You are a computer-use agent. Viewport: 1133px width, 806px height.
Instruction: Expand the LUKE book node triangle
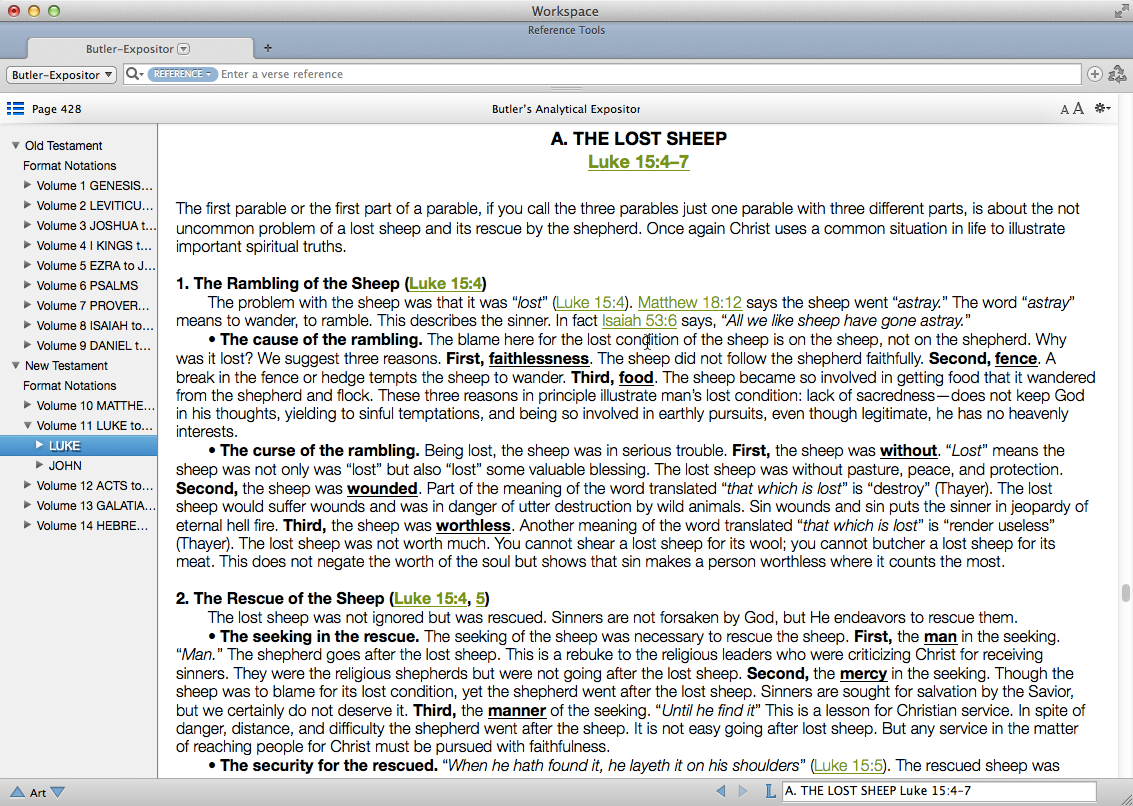click(40, 445)
